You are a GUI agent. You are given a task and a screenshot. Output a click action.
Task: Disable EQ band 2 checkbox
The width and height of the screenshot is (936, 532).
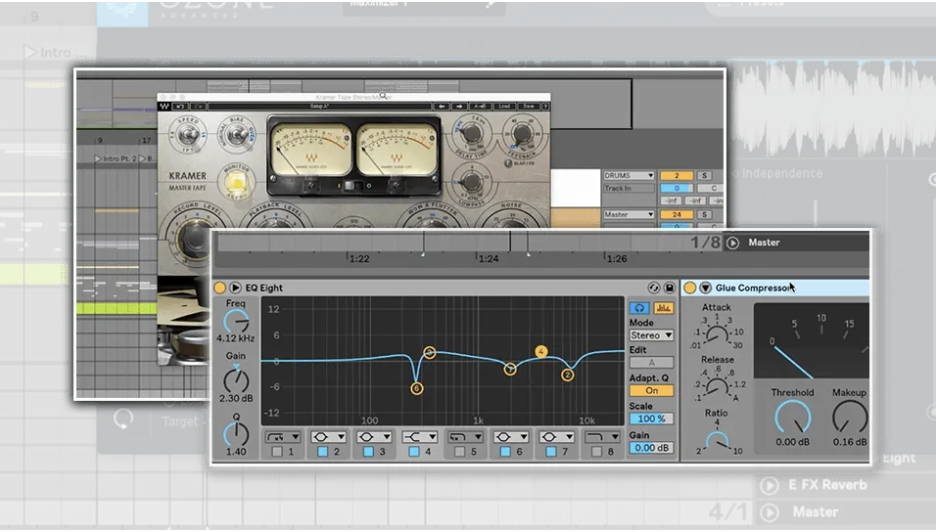point(323,452)
